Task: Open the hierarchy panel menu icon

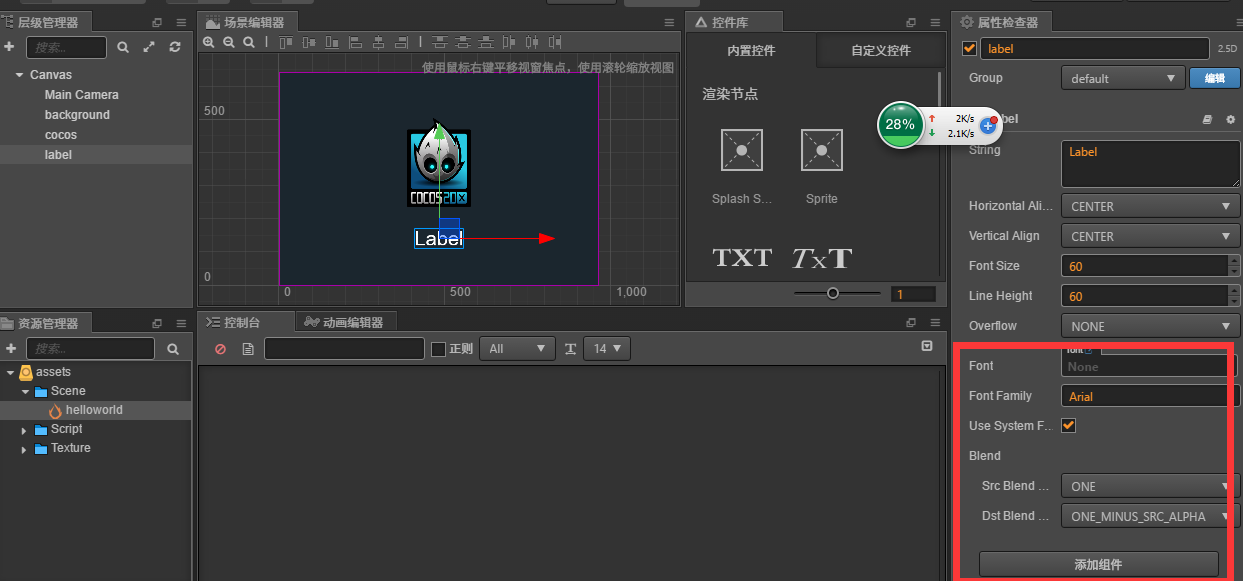Action: point(181,22)
